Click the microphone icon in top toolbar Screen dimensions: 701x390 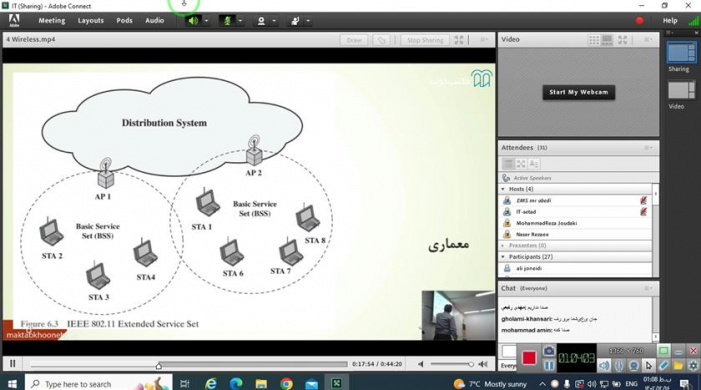click(227, 21)
